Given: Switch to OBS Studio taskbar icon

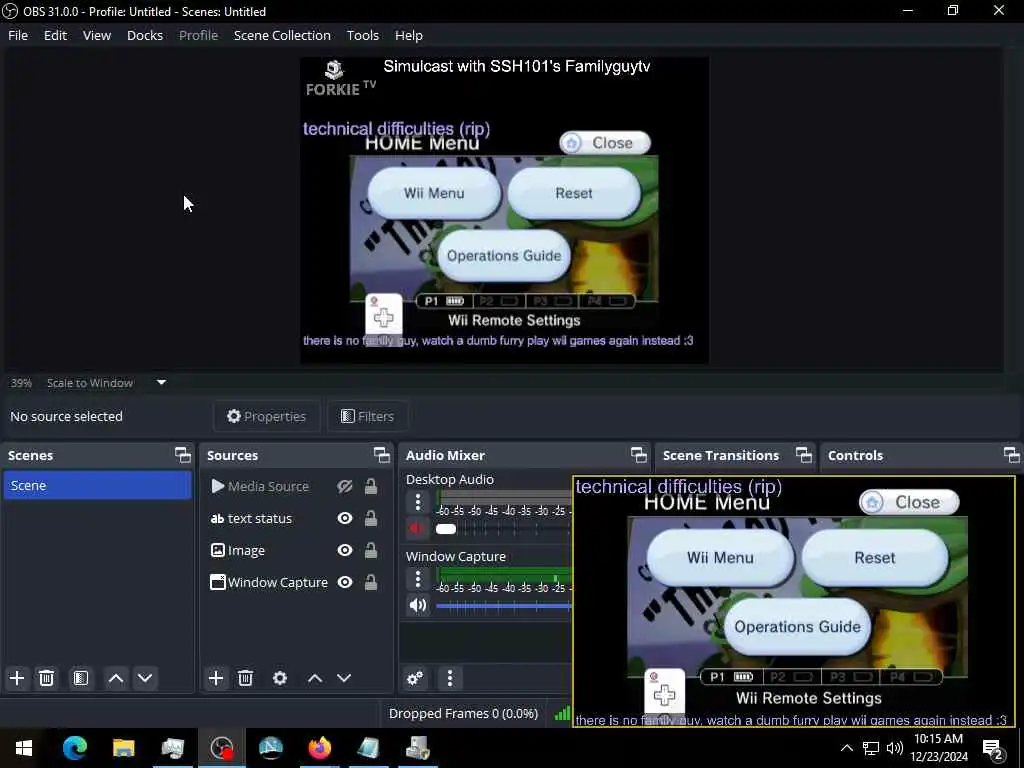Looking at the screenshot, I should [221, 748].
